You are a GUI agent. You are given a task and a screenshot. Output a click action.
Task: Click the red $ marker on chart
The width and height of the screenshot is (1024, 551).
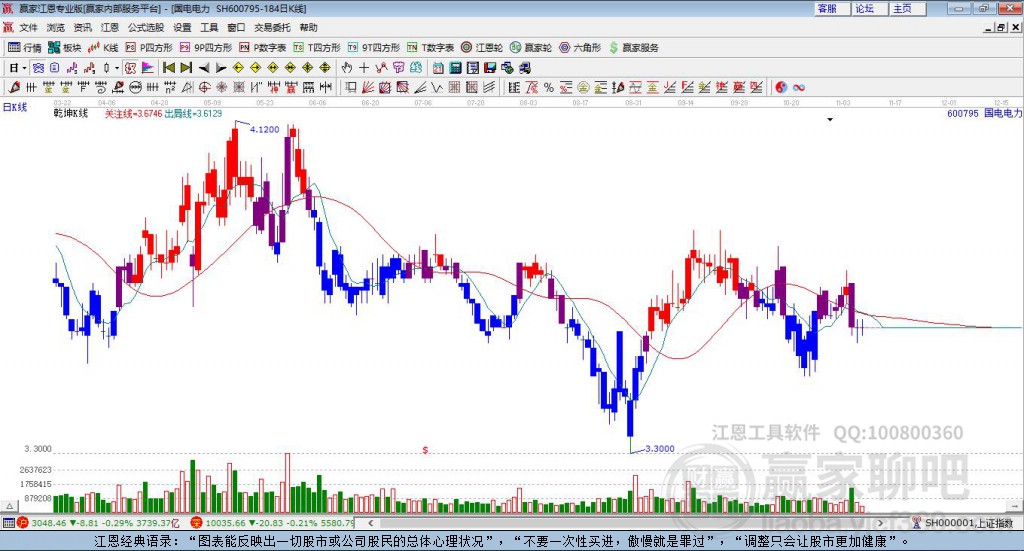[x=425, y=450]
